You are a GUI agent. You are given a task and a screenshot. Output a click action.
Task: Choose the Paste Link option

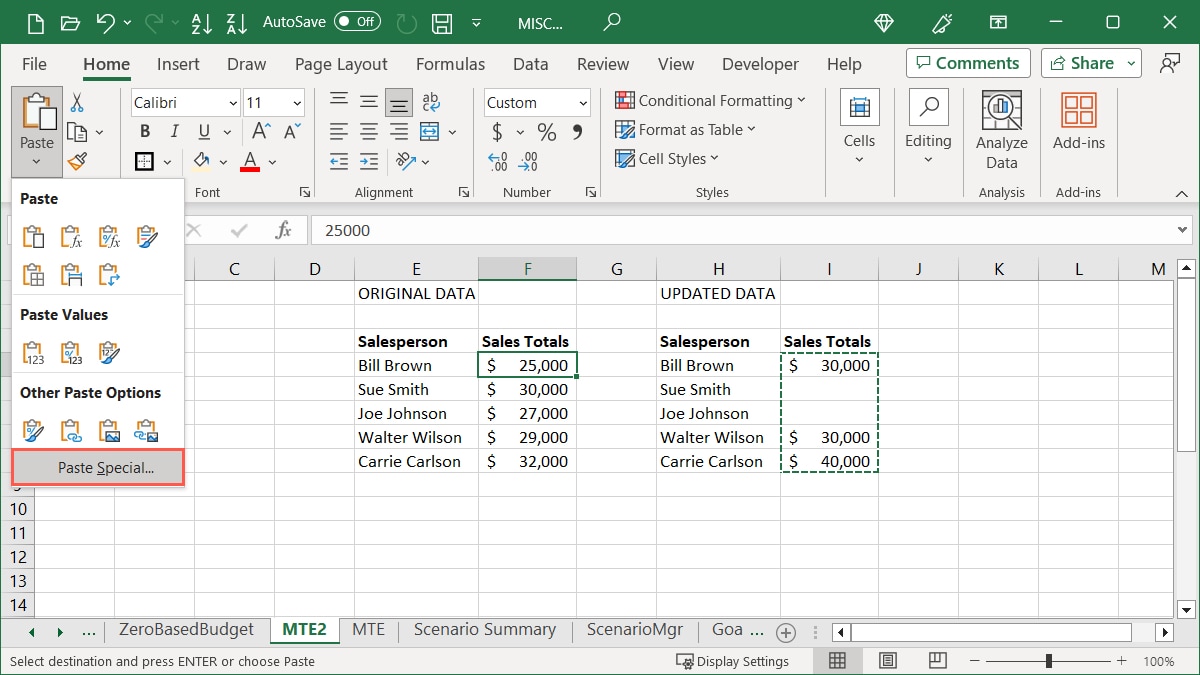(72, 430)
